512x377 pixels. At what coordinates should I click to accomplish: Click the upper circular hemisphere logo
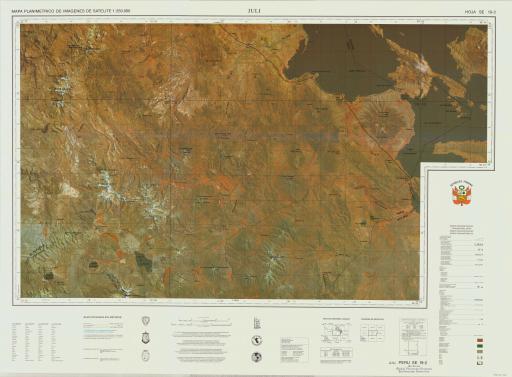(x=256, y=340)
